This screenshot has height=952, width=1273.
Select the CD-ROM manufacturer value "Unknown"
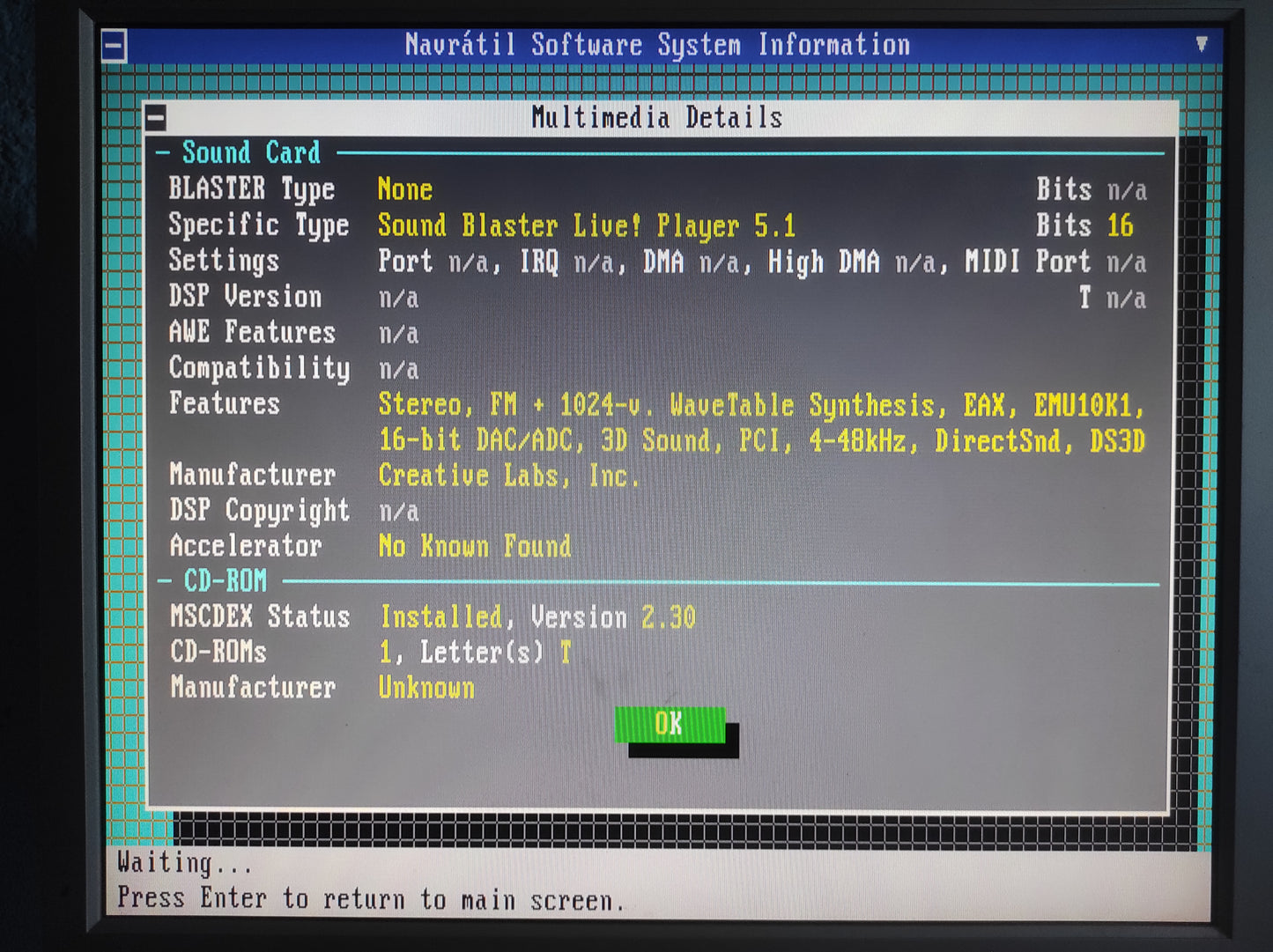pos(426,688)
